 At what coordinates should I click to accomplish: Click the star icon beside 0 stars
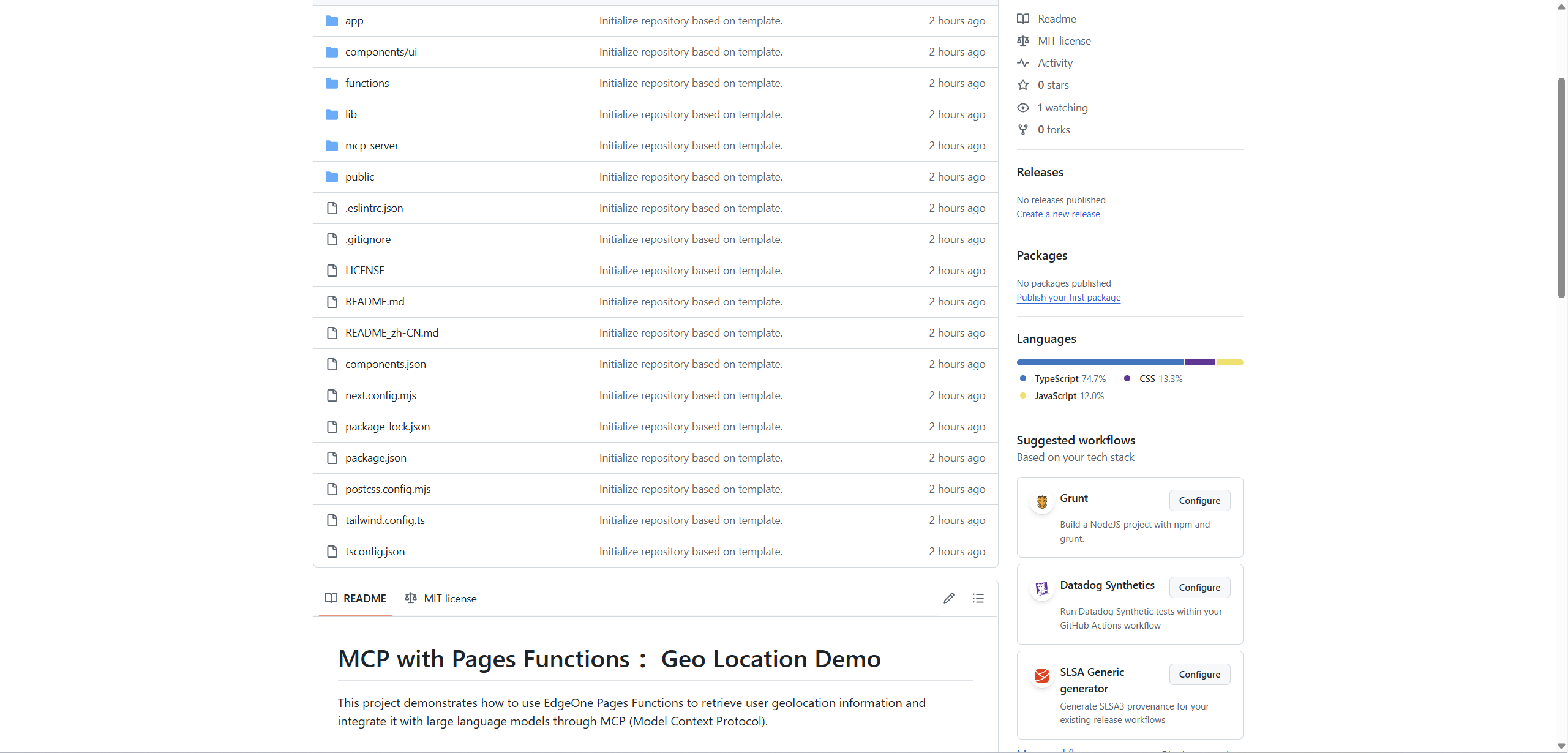[1023, 85]
